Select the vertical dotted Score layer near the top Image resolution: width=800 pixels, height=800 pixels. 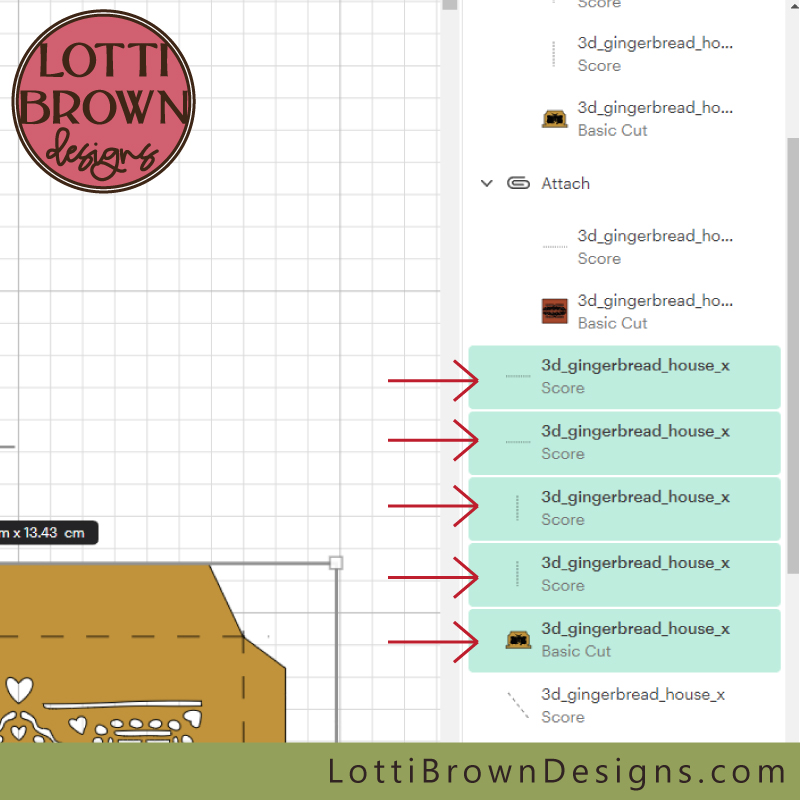[x=638, y=54]
